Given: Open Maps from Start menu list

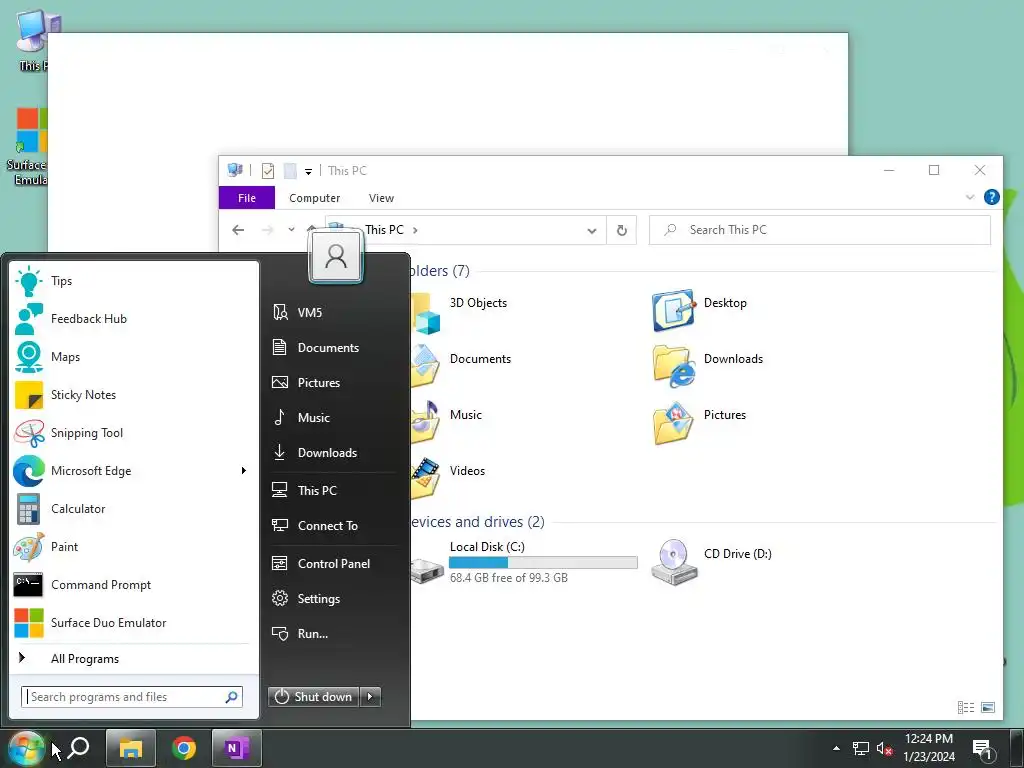Looking at the screenshot, I should click(x=134, y=357).
